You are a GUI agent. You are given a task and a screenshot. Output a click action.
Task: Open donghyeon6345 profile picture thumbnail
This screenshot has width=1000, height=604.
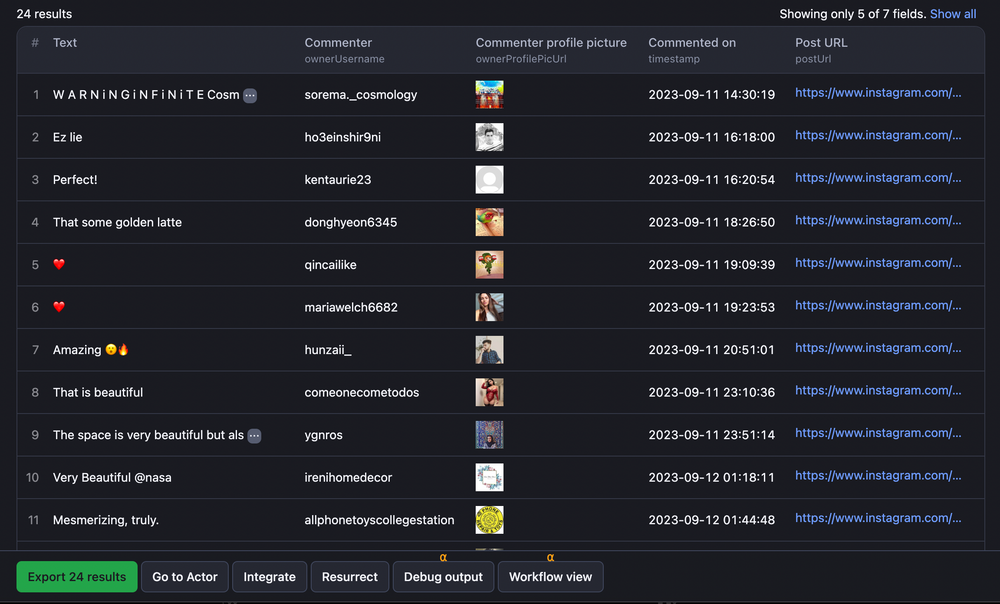point(489,222)
